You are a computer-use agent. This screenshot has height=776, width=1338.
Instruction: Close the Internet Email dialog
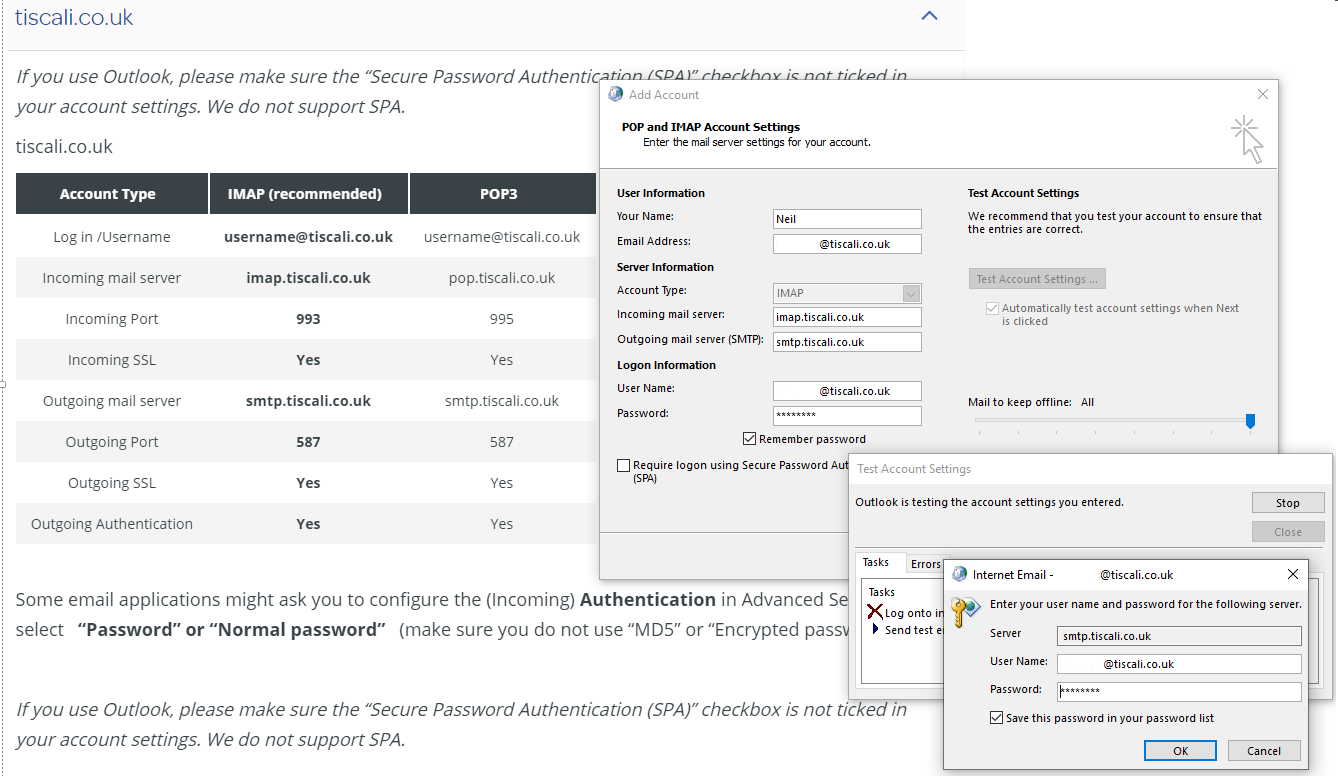click(x=1292, y=574)
